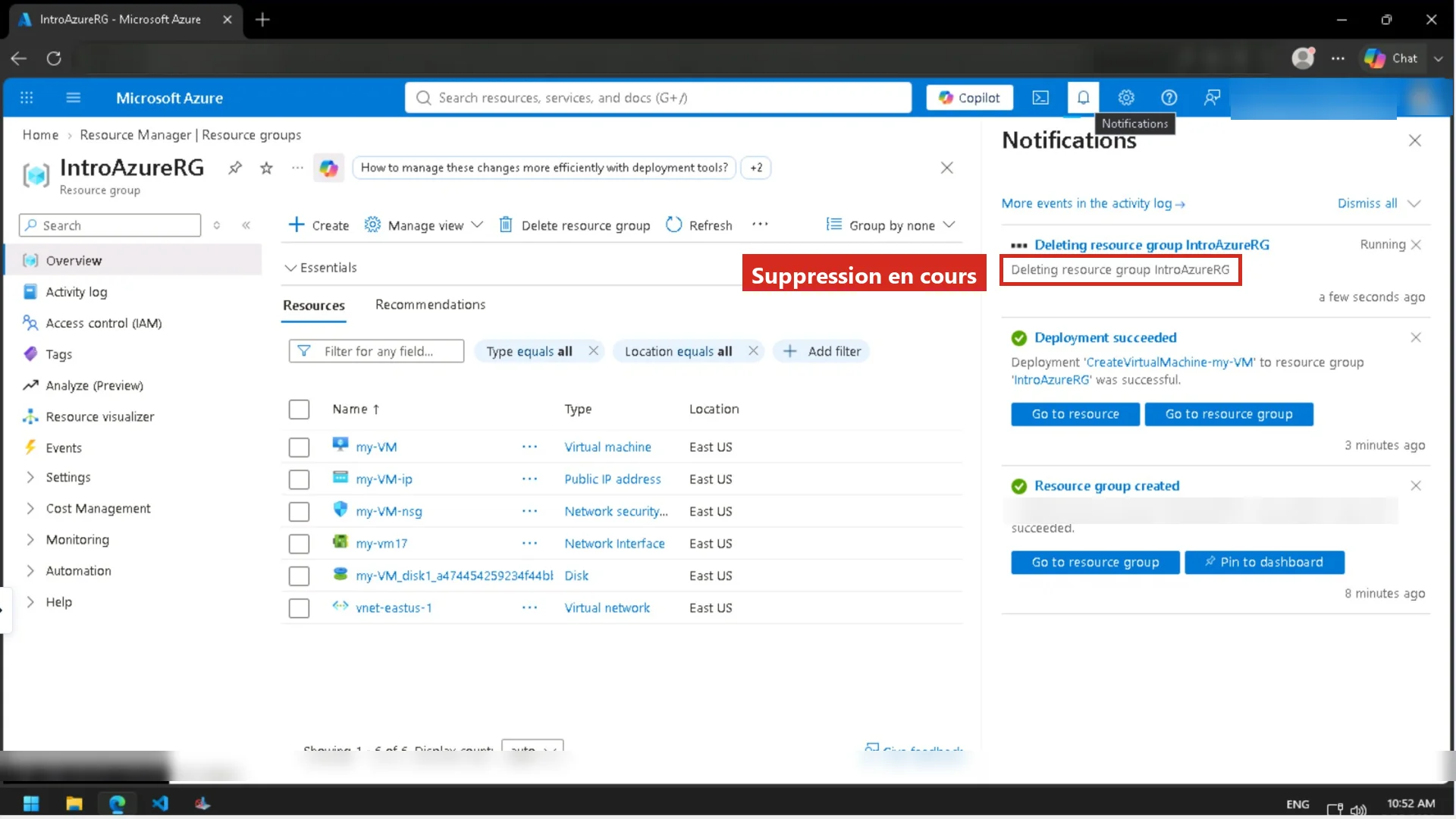Check the my-VM-ip row checkbox
The image size is (1456, 819).
click(299, 479)
